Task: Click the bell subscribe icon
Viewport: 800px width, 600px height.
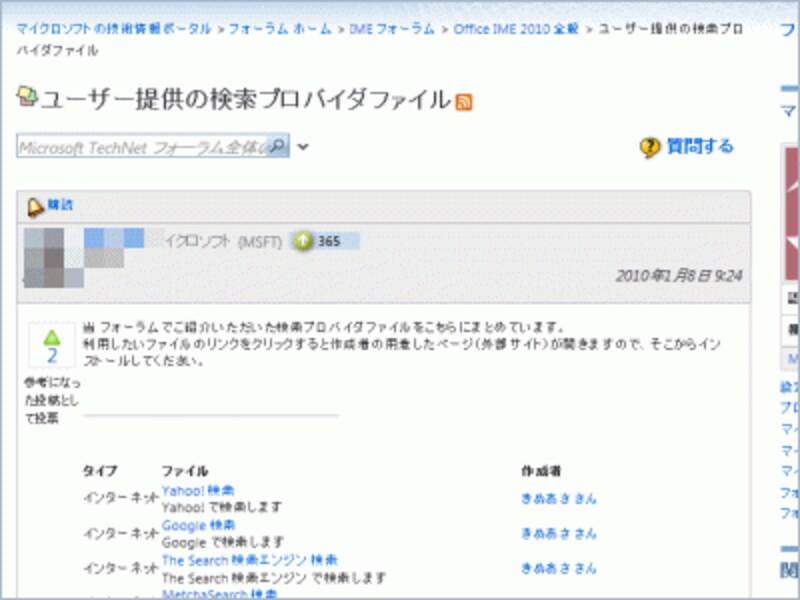Action: [35, 207]
